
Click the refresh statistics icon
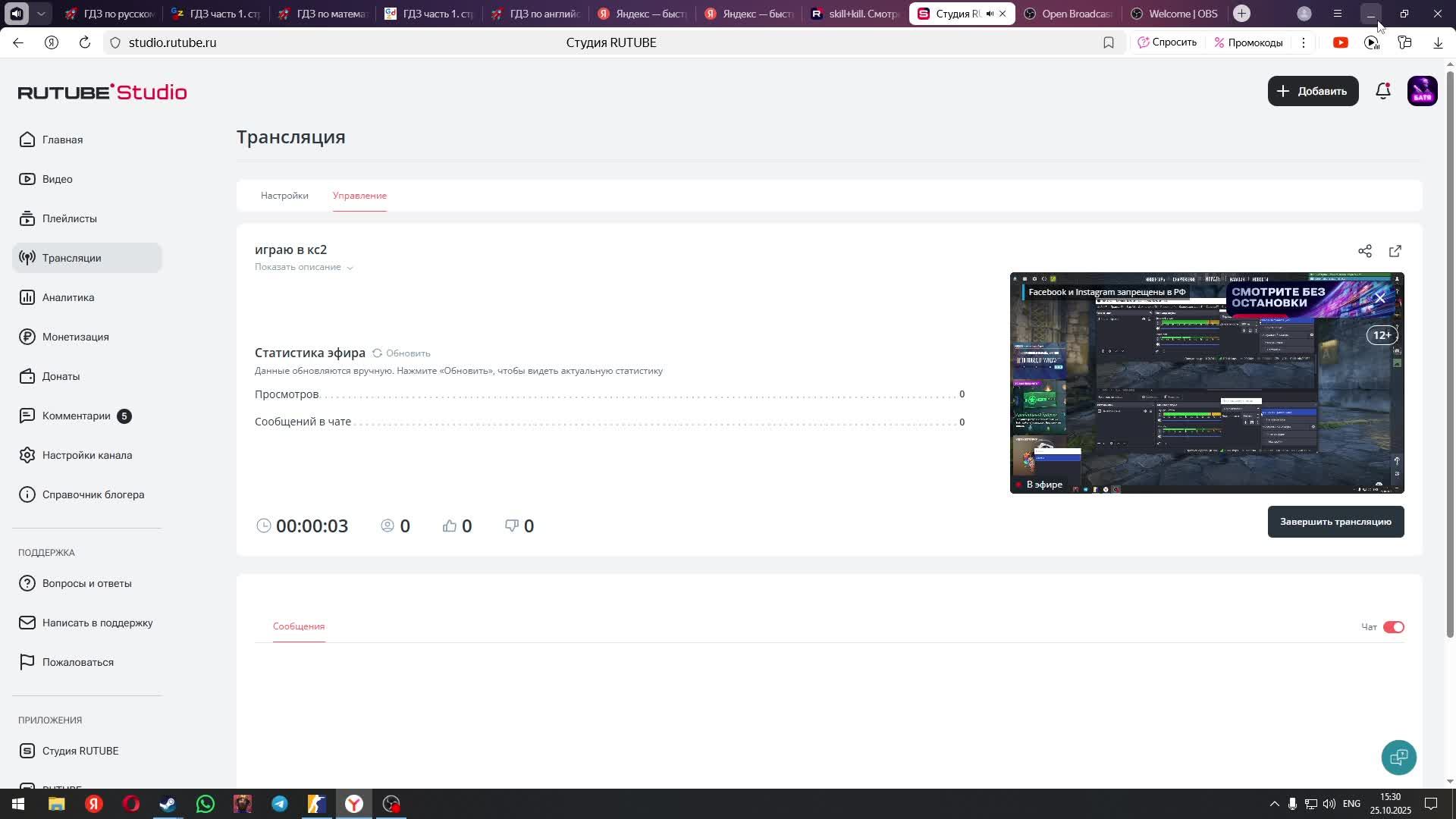point(377,353)
